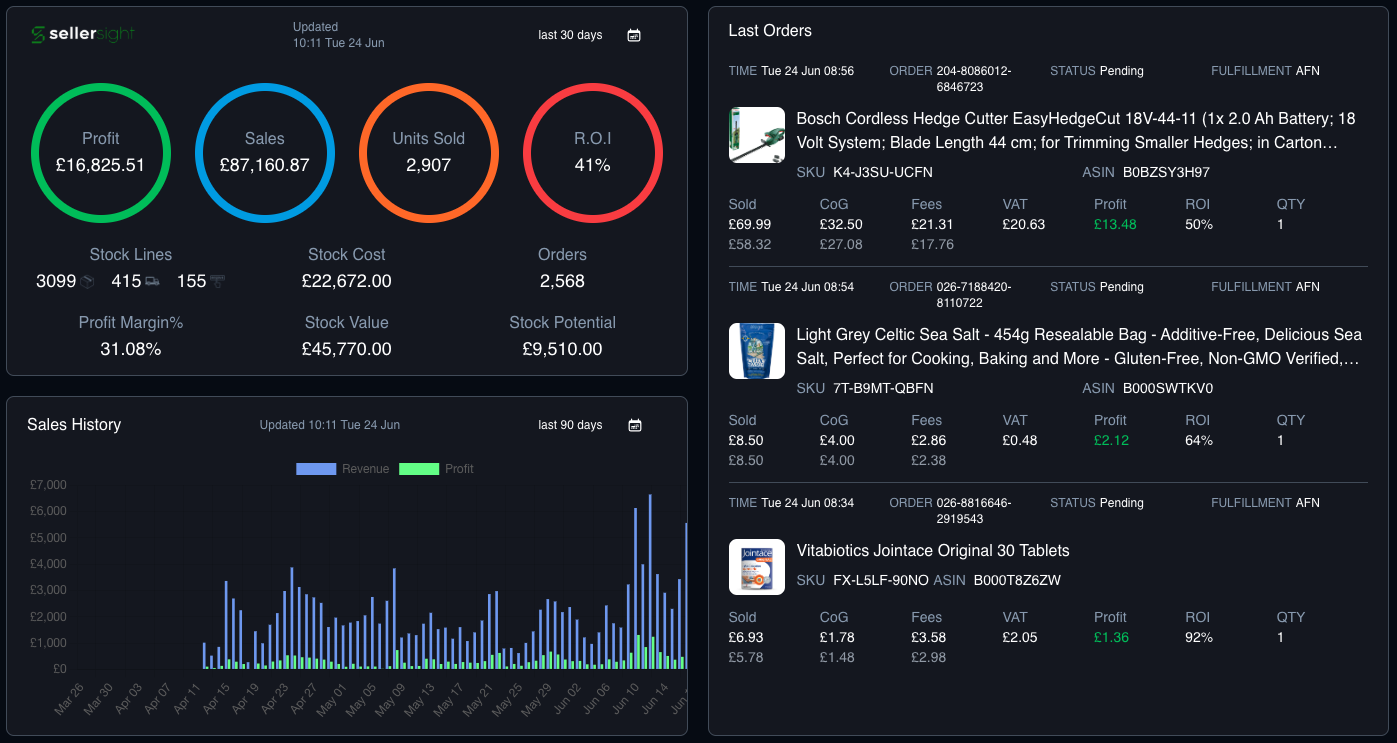Open the calendar icon beside last 90 days

pos(634,425)
